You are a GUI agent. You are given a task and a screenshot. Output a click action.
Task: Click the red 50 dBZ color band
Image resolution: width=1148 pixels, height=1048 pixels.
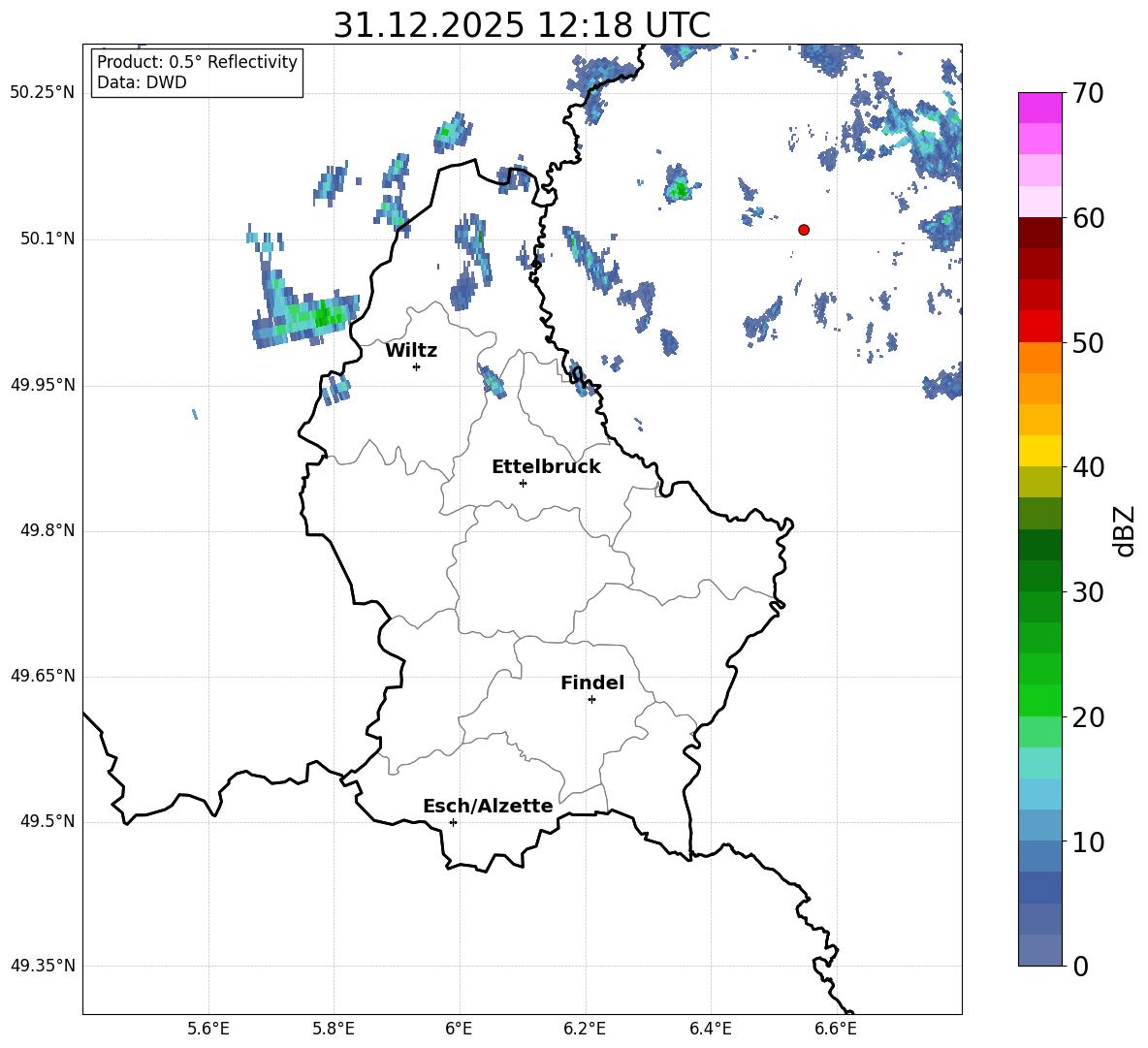point(1039,327)
